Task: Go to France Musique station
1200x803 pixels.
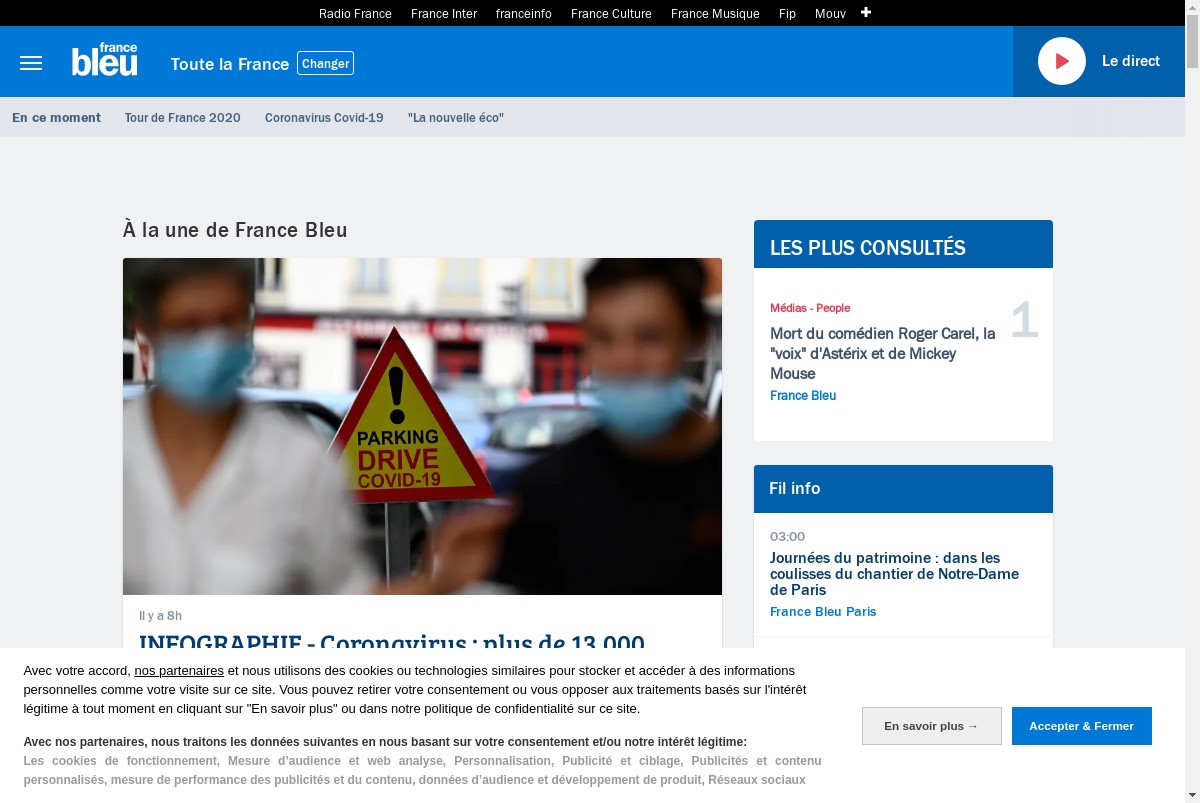Action: point(715,13)
